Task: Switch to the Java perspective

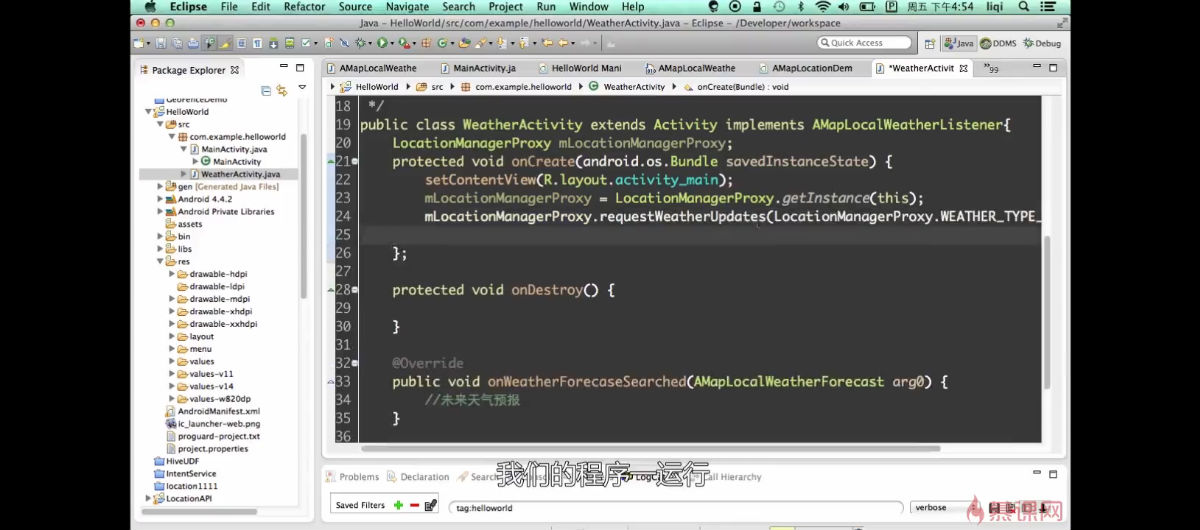Action: click(x=958, y=43)
